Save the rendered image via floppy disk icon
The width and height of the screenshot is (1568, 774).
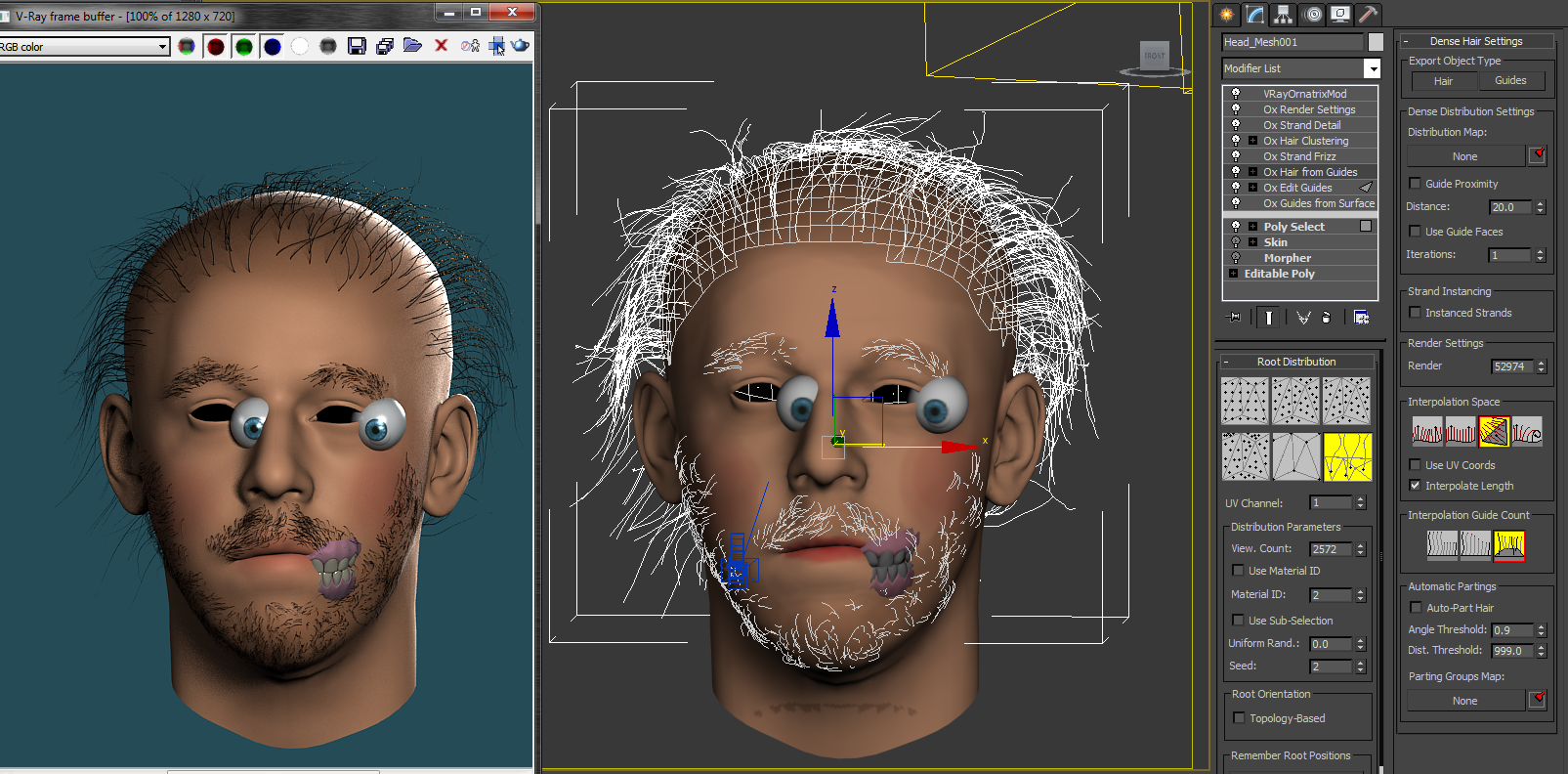357,46
